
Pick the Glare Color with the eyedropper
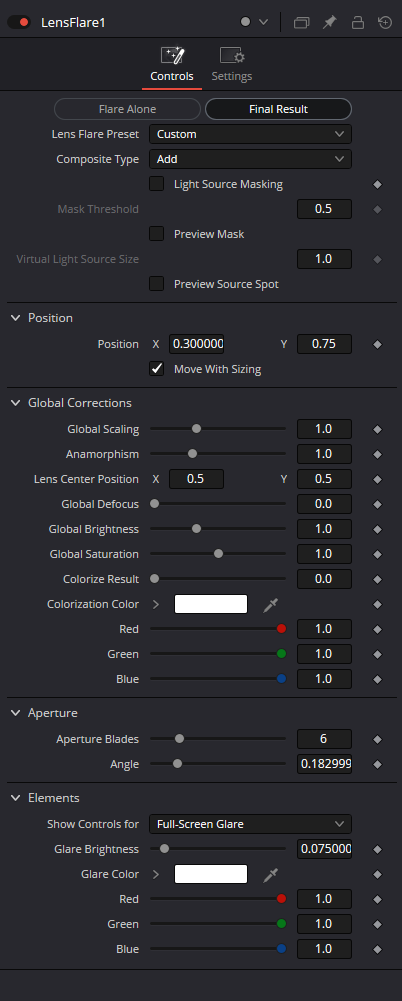(271, 875)
